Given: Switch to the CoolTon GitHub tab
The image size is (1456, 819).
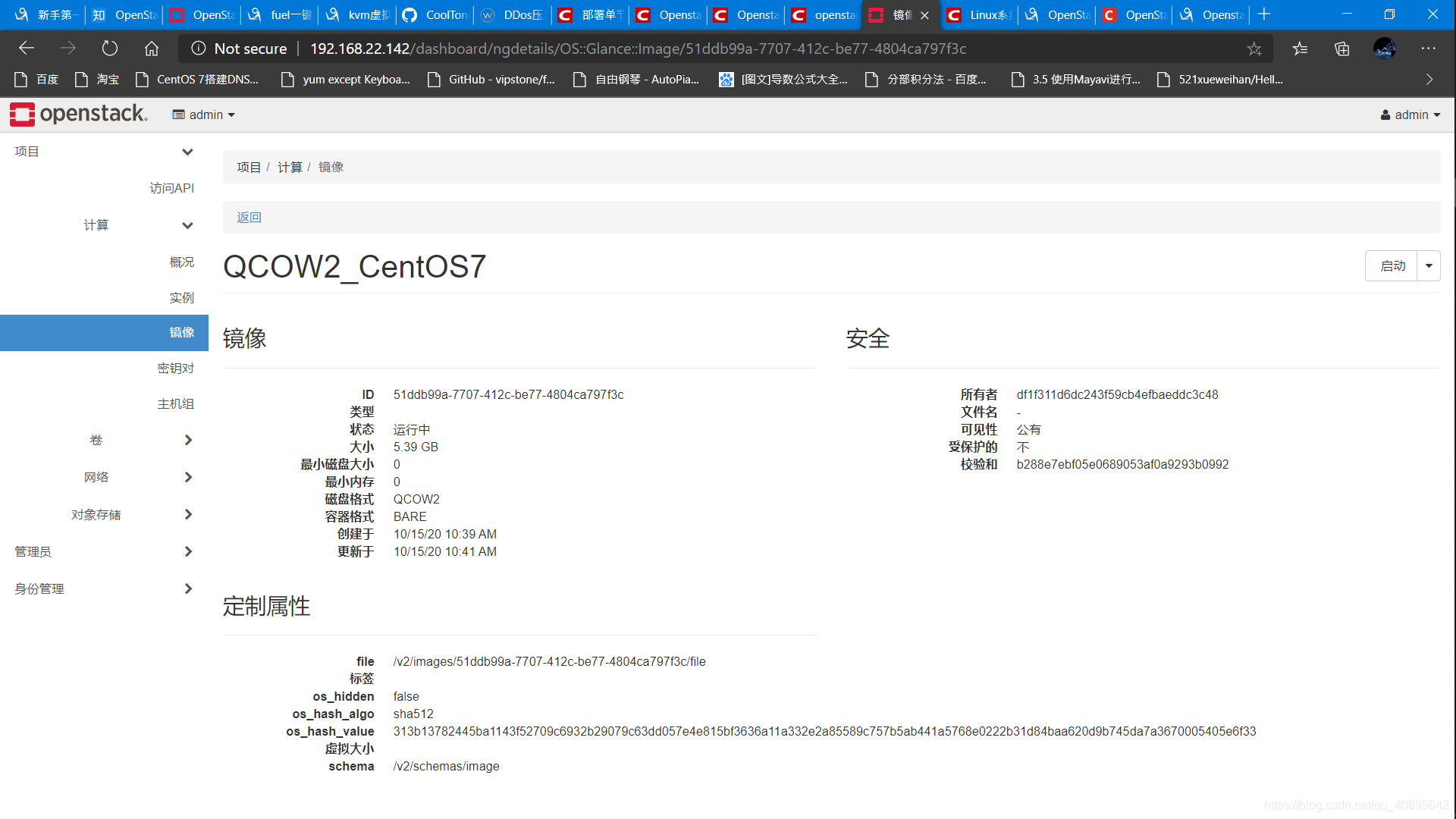Looking at the screenshot, I should (x=434, y=15).
